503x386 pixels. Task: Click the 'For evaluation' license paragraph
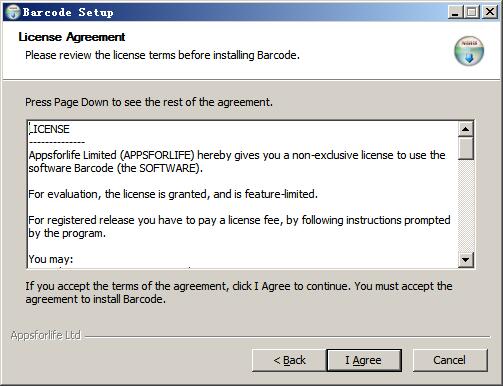pos(173,194)
